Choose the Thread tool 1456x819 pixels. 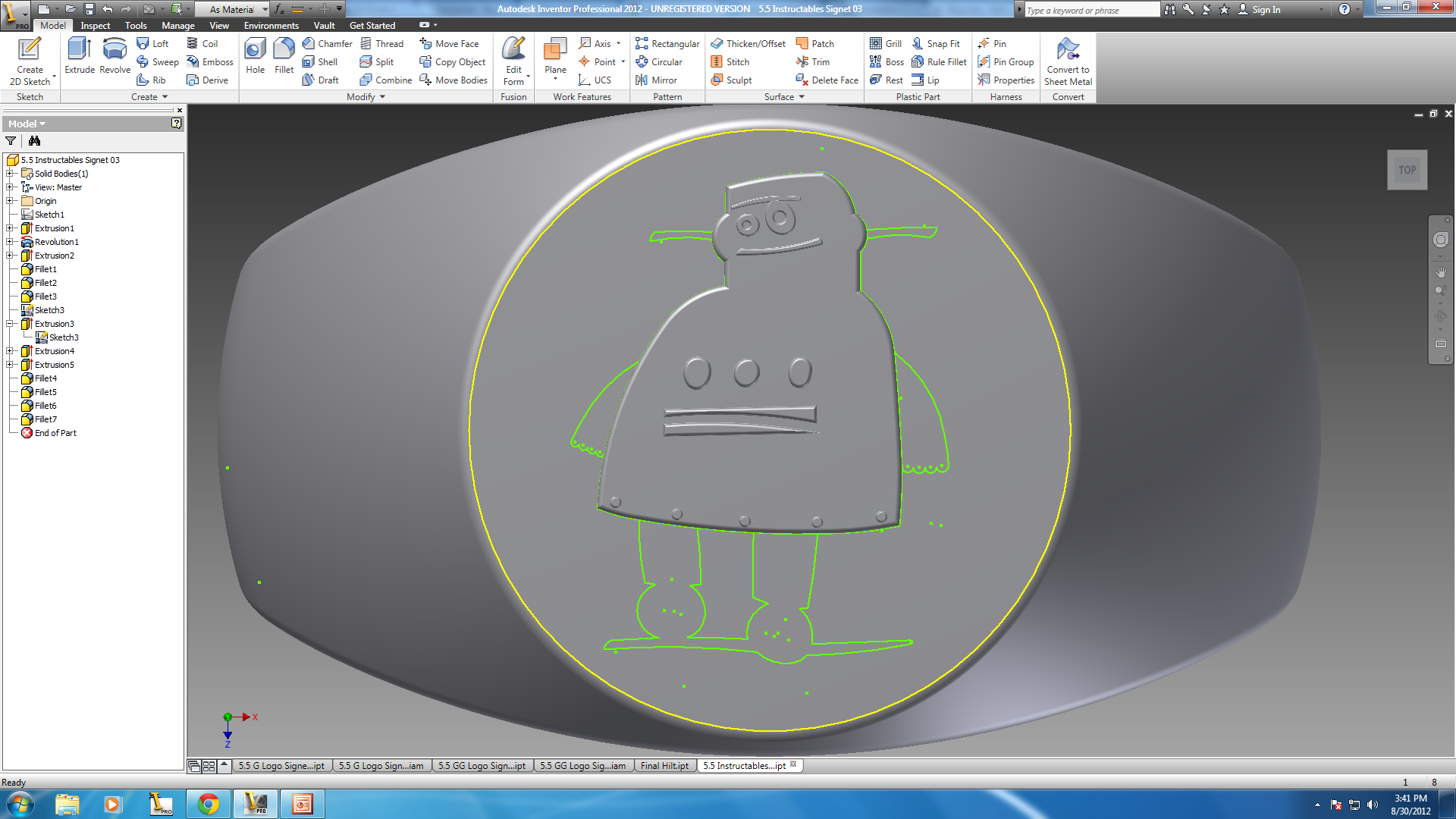coord(381,44)
